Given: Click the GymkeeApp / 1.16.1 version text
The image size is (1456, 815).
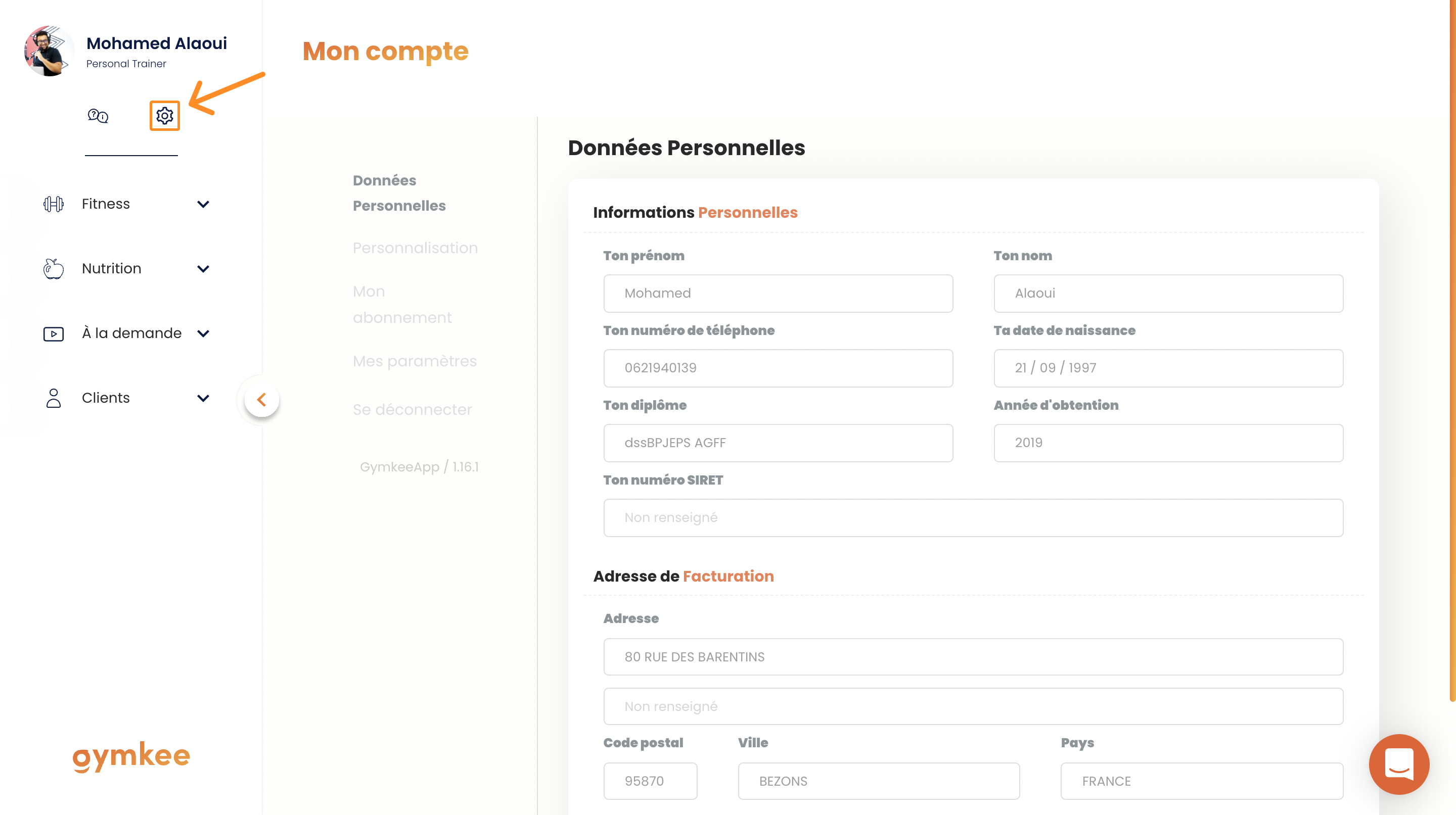Looking at the screenshot, I should point(419,467).
